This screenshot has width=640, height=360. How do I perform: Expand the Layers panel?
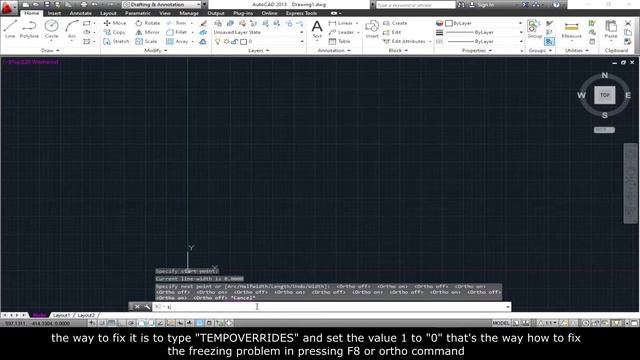[259, 50]
